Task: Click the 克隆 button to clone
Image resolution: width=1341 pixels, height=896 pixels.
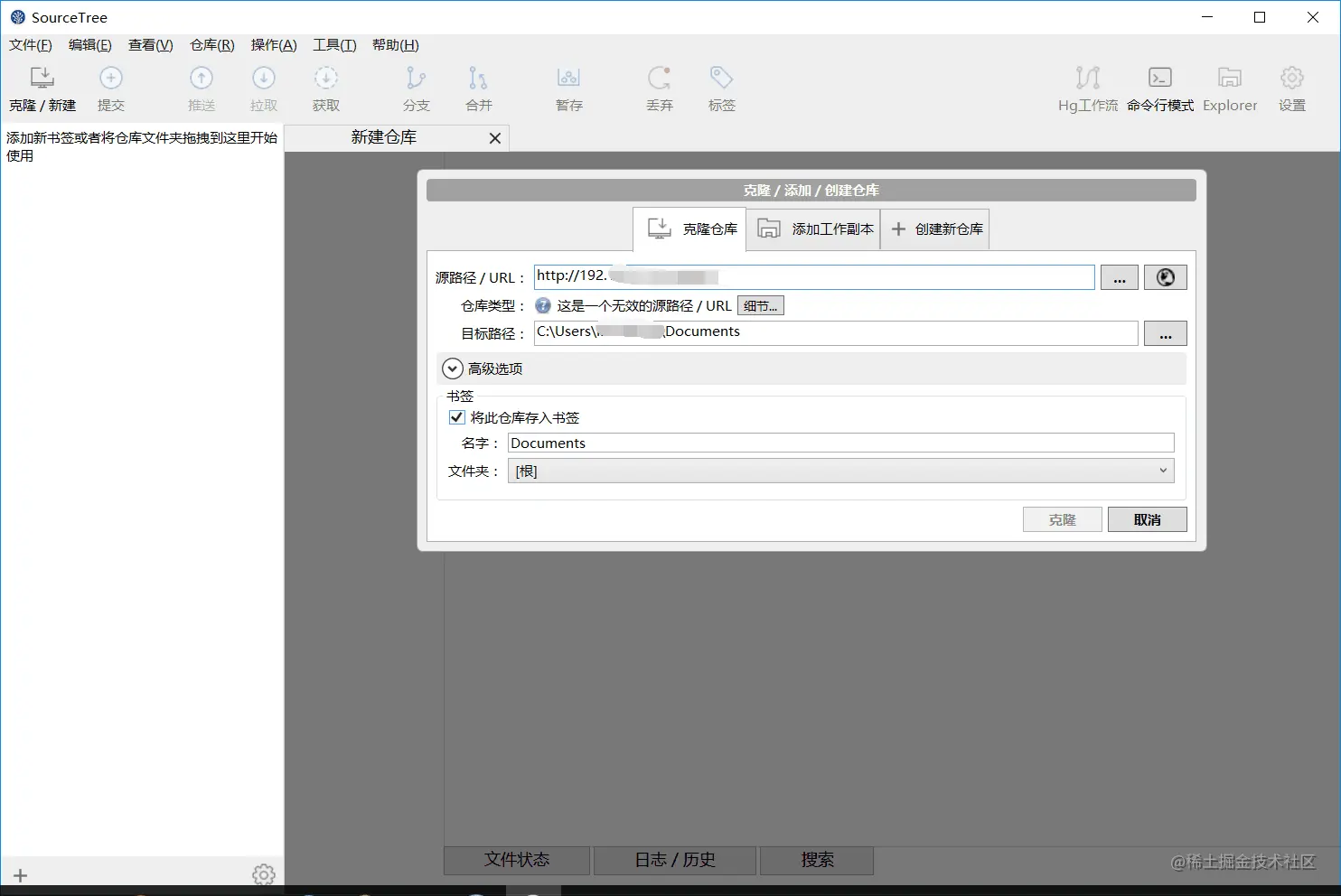Action: click(x=1062, y=518)
